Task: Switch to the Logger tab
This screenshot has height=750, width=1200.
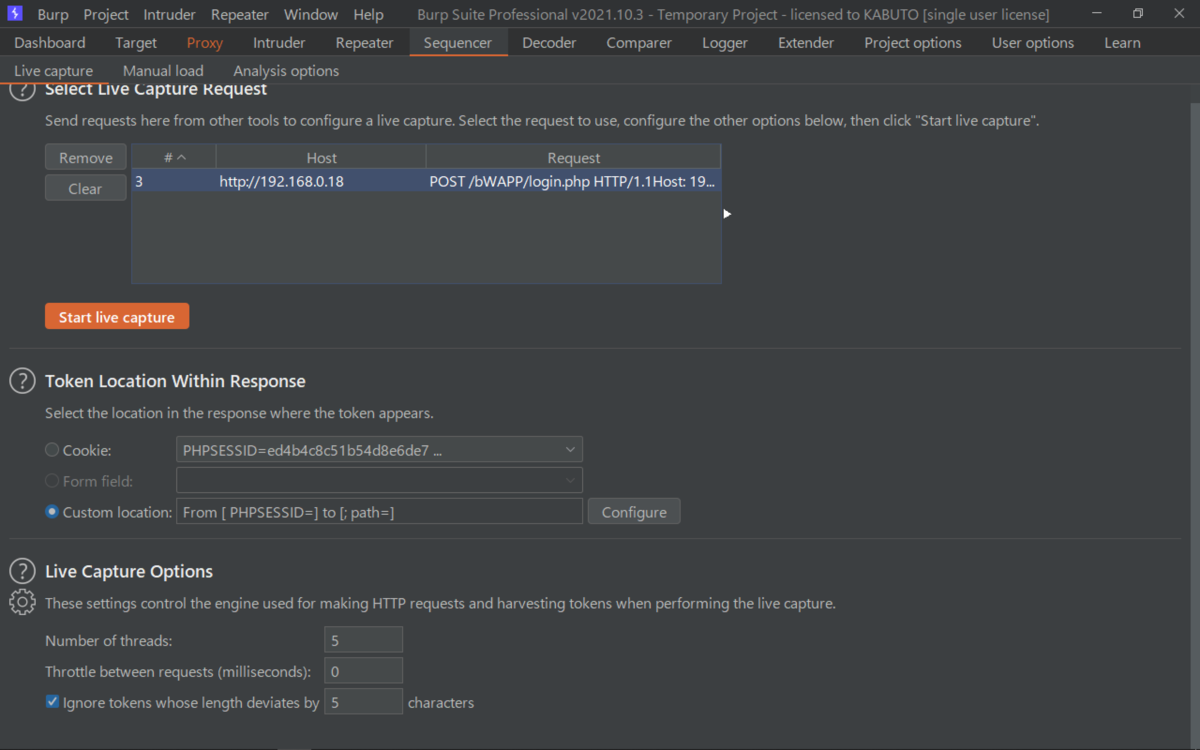Action: tap(725, 43)
